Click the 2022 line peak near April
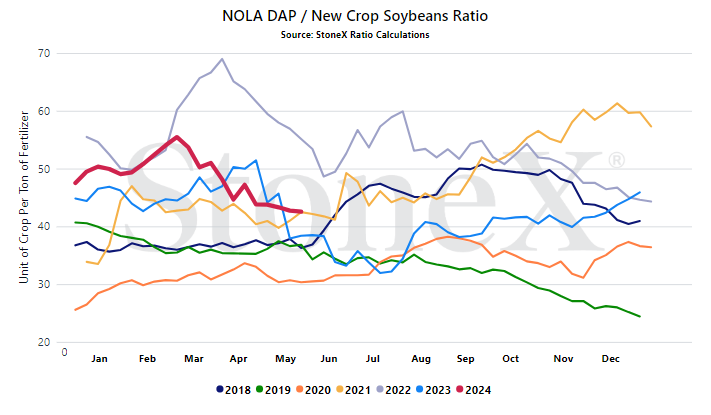This screenshot has height=415, width=711. (x=222, y=59)
